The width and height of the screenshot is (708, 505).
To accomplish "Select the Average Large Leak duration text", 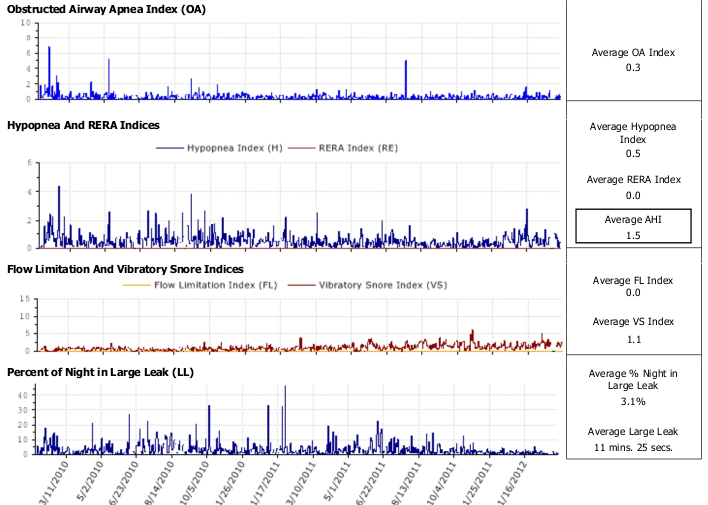I will [x=632, y=439].
